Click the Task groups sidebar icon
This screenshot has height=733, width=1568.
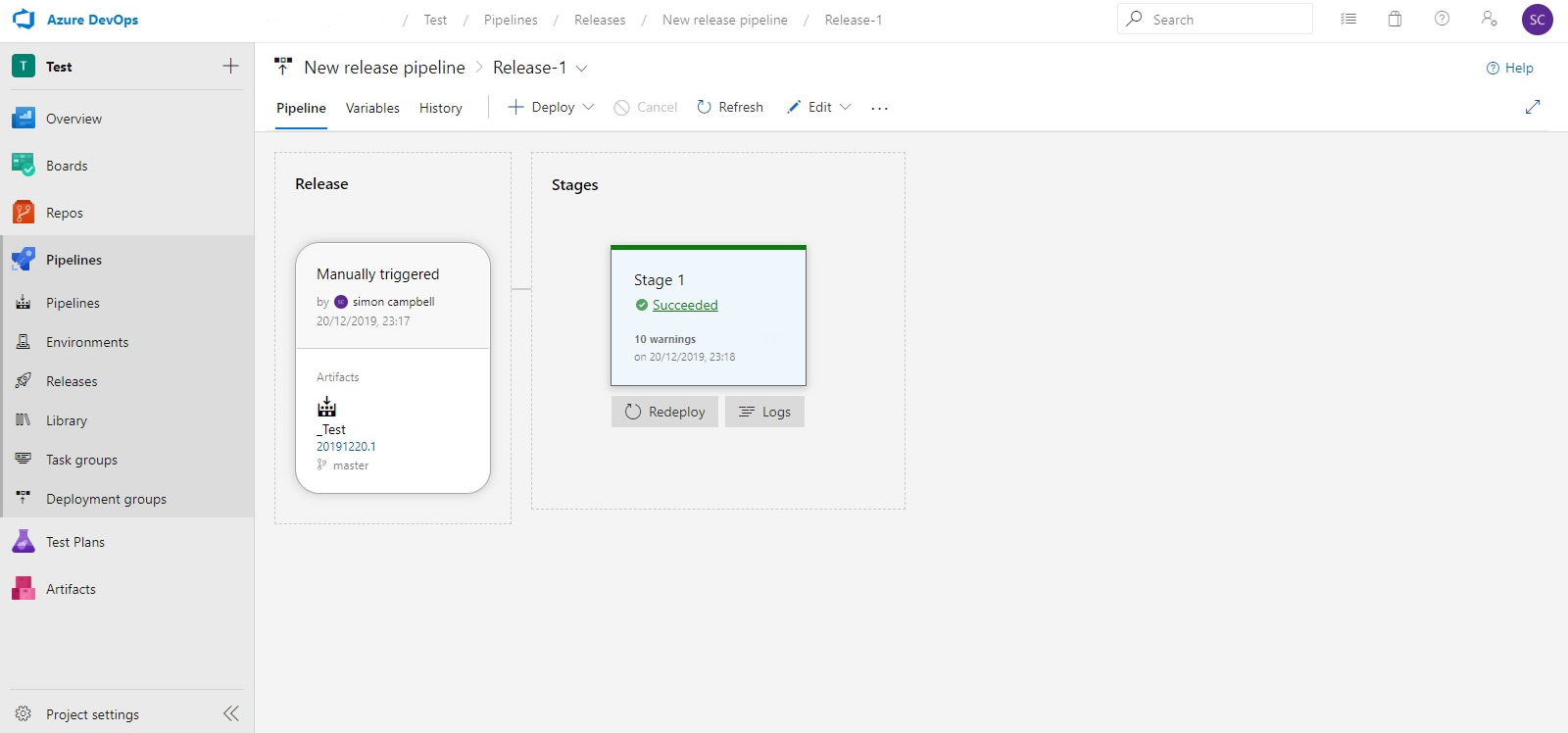click(24, 460)
